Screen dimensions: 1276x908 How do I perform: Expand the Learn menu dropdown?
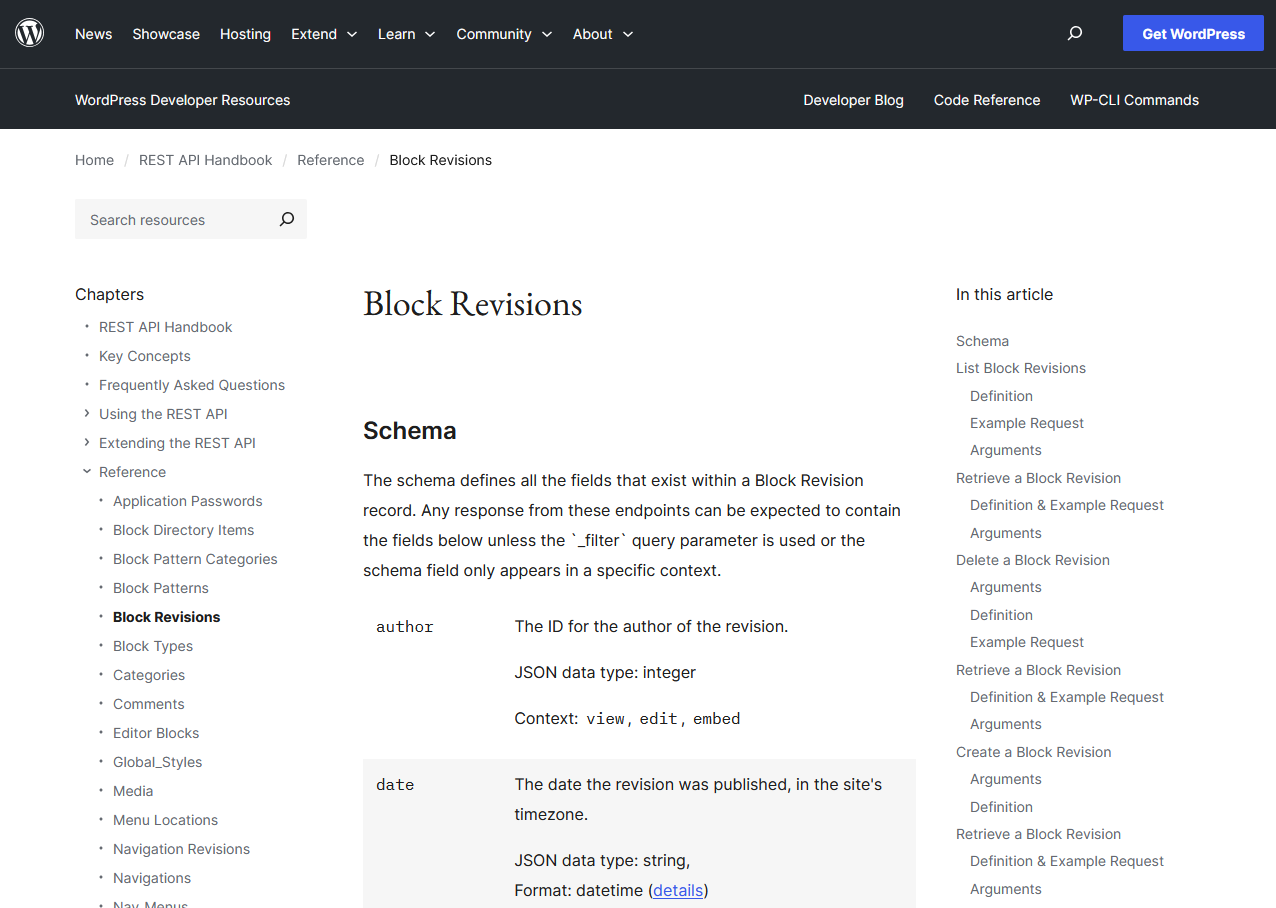[x=406, y=34]
